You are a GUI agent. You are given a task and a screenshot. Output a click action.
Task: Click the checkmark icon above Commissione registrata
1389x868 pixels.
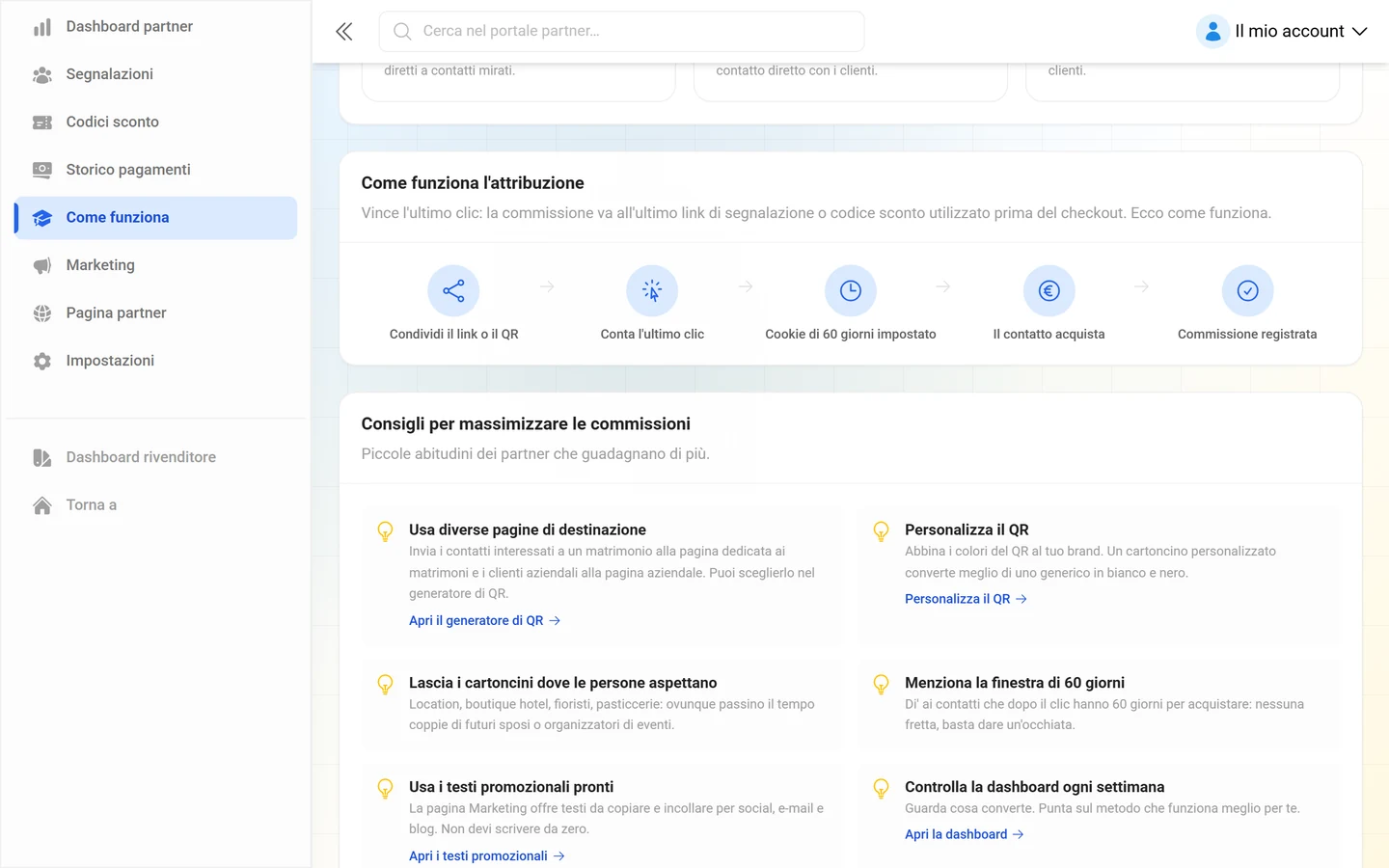click(1248, 290)
